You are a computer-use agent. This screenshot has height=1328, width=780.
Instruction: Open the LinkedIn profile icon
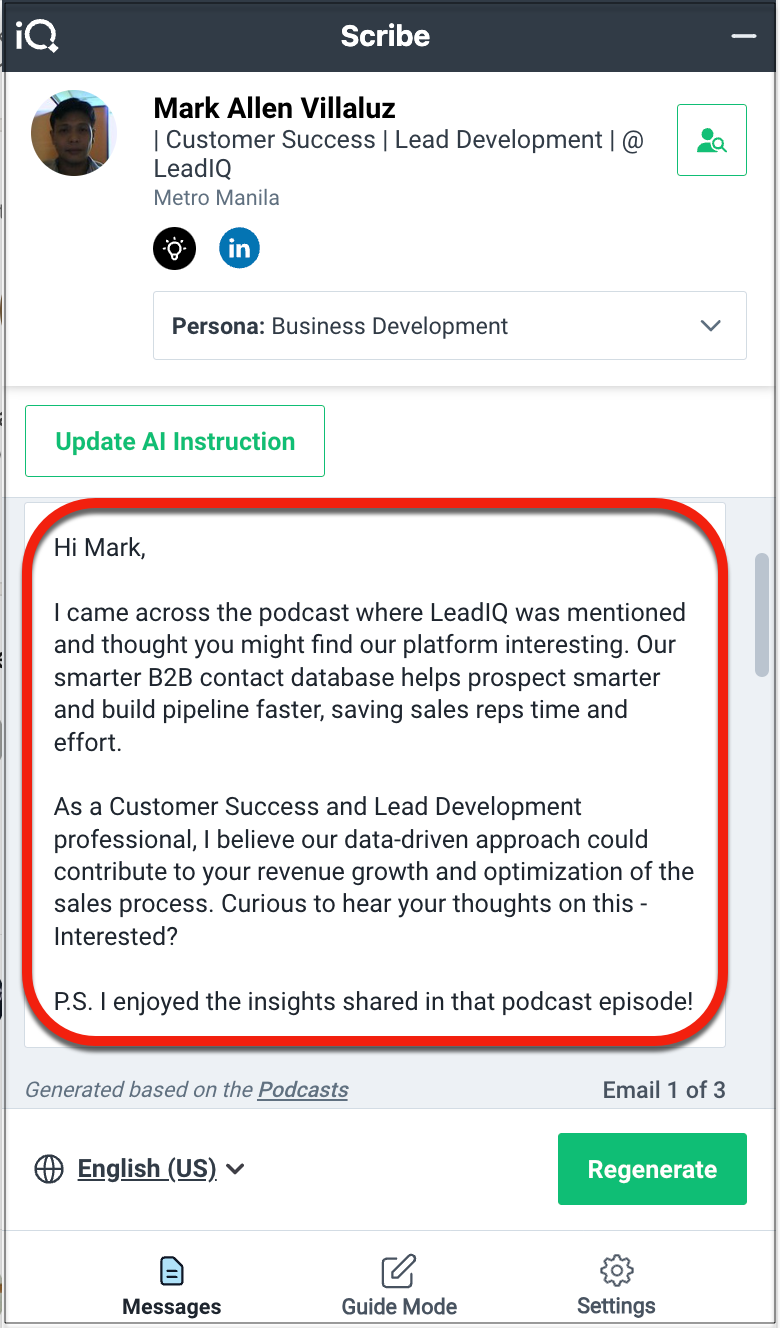239,248
